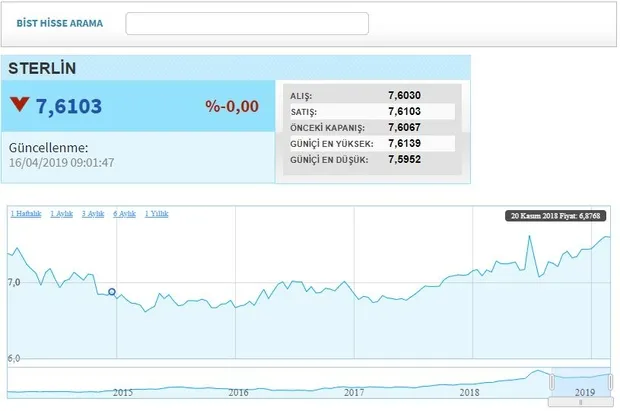This screenshot has width=620, height=411.
Task: Click the BİST hisse arama search field
Action: pyautogui.click(x=247, y=23)
